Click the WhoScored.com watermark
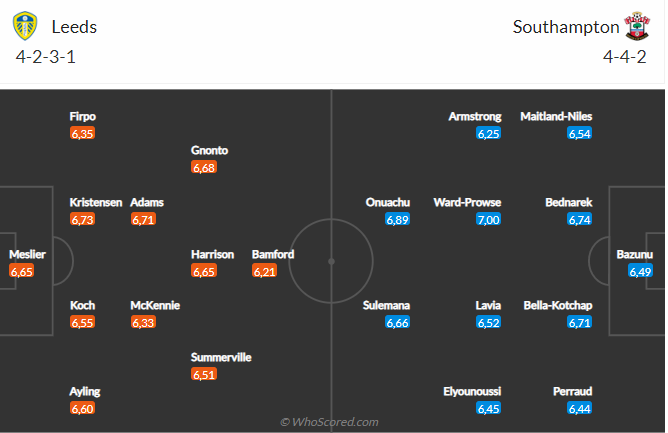The image size is (668, 433). point(329,422)
